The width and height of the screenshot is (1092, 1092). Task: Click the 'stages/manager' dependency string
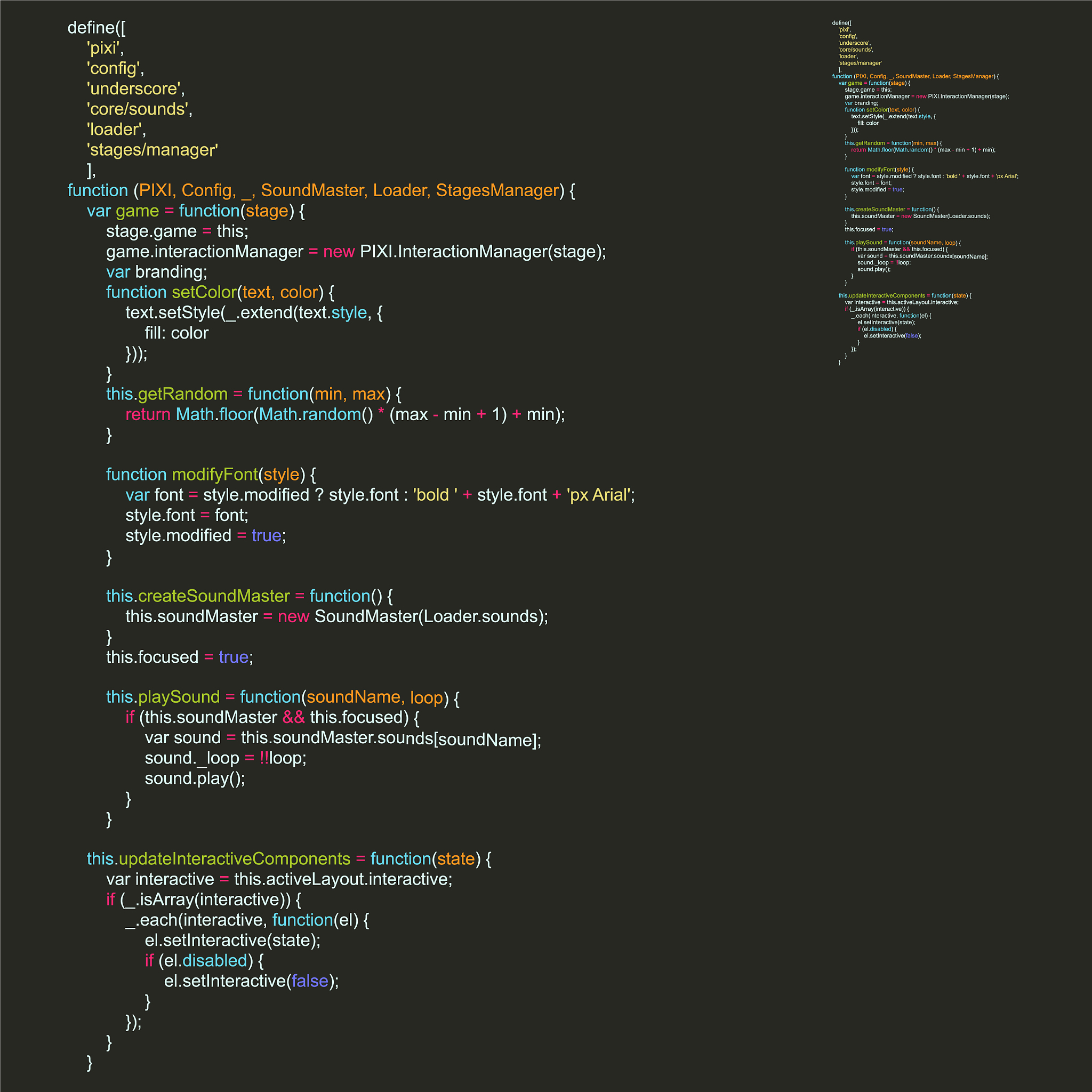click(x=151, y=150)
